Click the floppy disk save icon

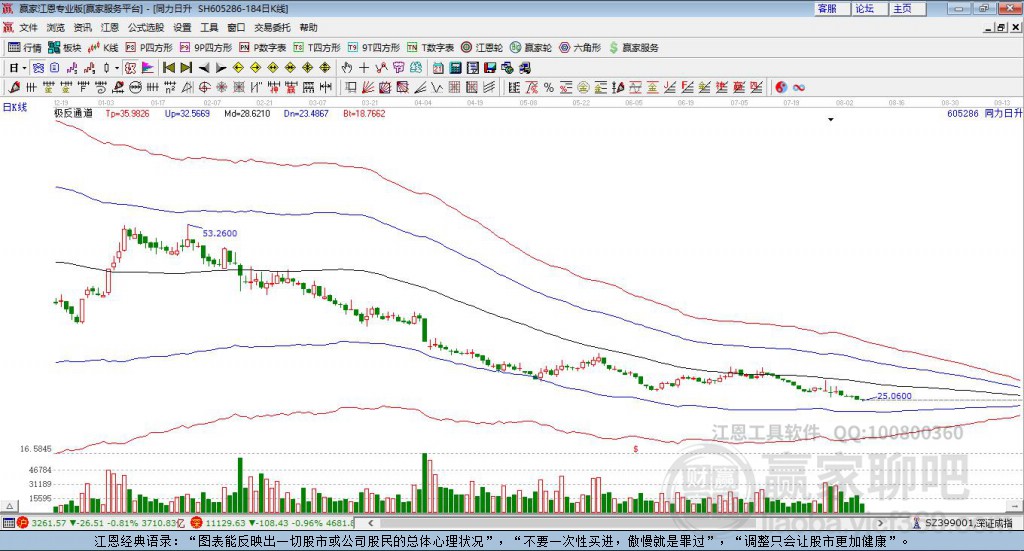coord(490,68)
